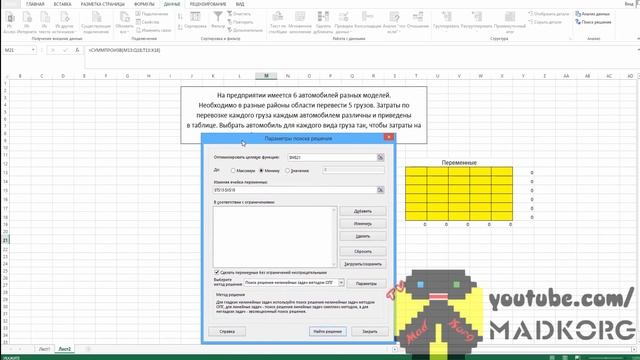Click the Clear filter (Очистить) item

(x=239, y=14)
